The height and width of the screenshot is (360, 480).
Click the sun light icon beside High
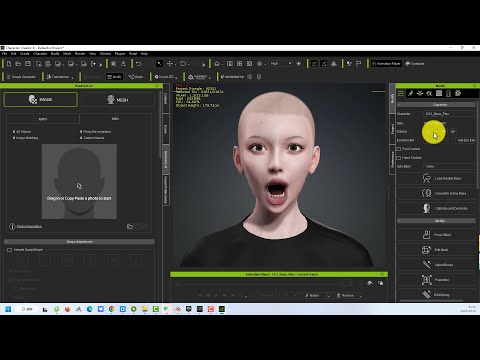[298, 63]
